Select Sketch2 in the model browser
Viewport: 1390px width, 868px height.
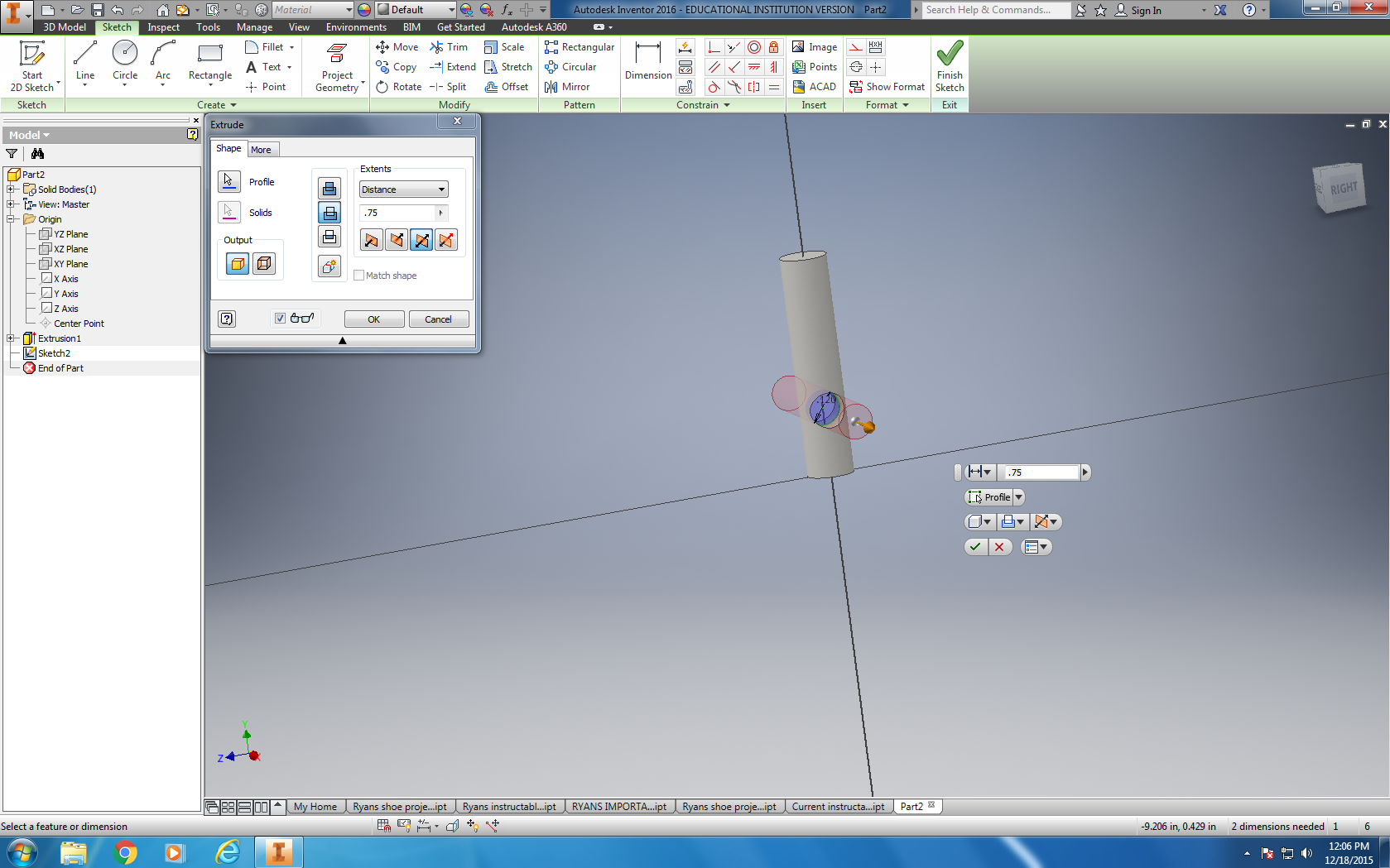[54, 353]
